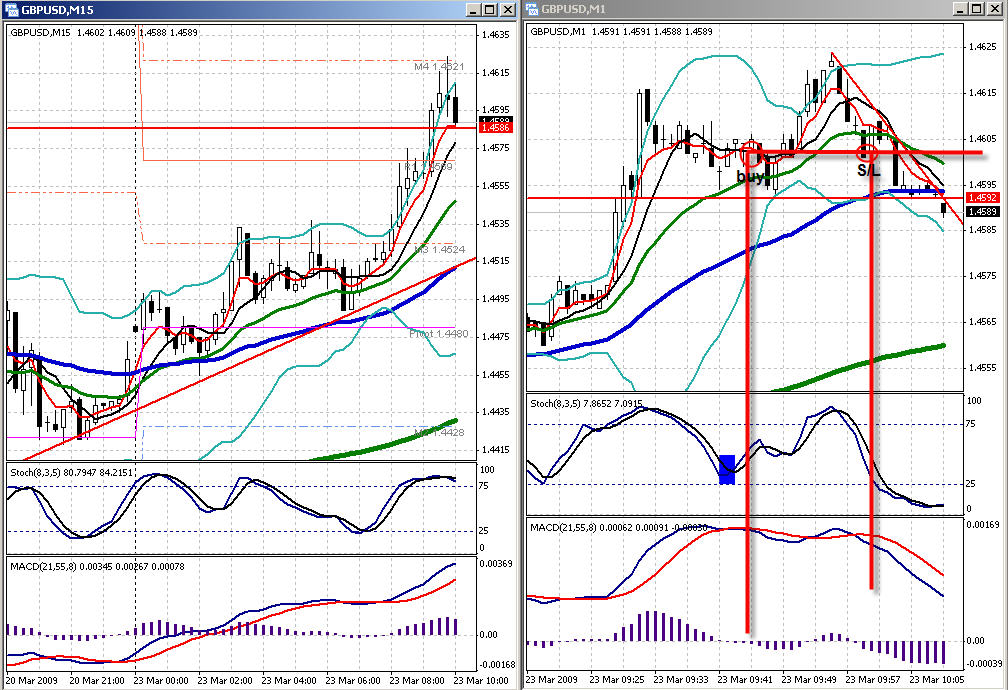The width and height of the screenshot is (1008, 690).
Task: Click the GBPUSD,M1 window title icon
Action: 531,9
